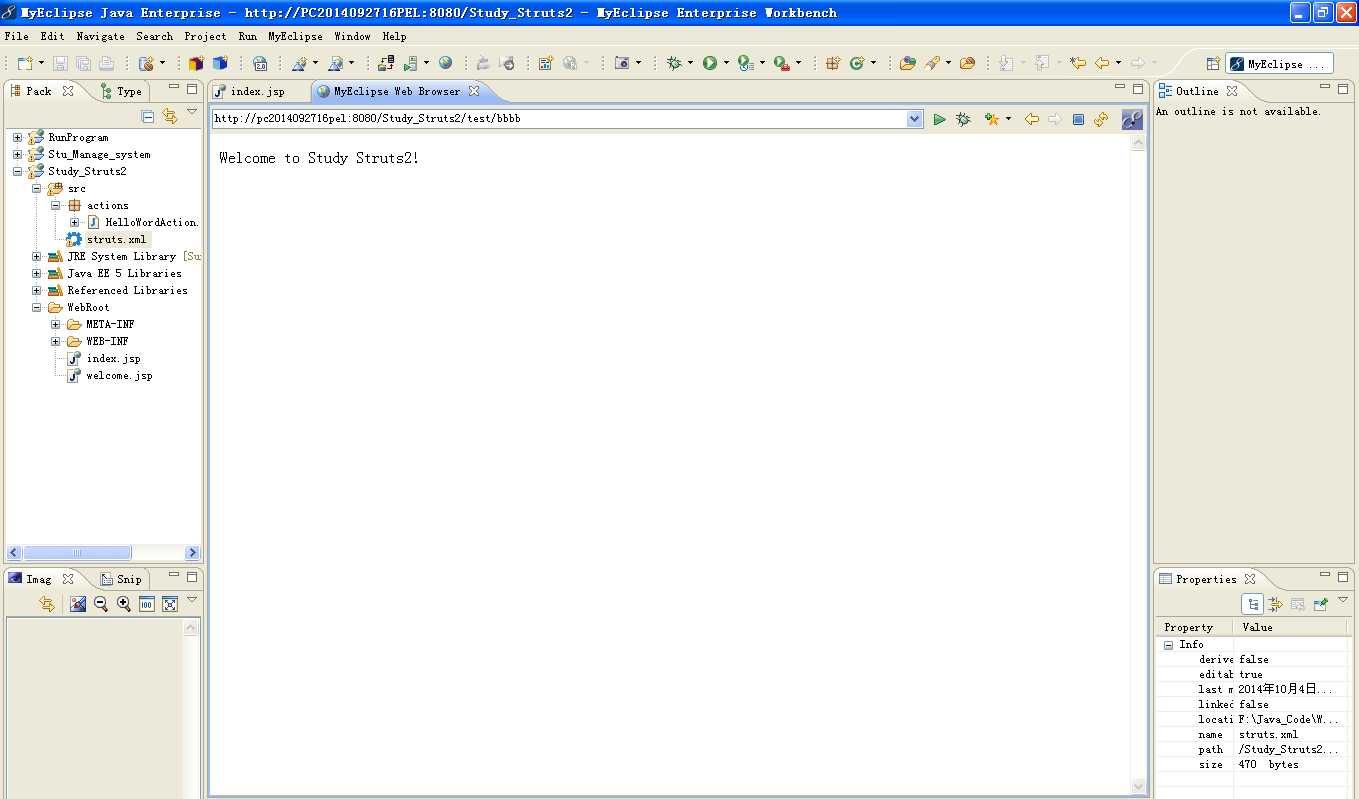Click the Run External Tools toolbar icon
The height and width of the screenshot is (799, 1359).
(x=780, y=63)
